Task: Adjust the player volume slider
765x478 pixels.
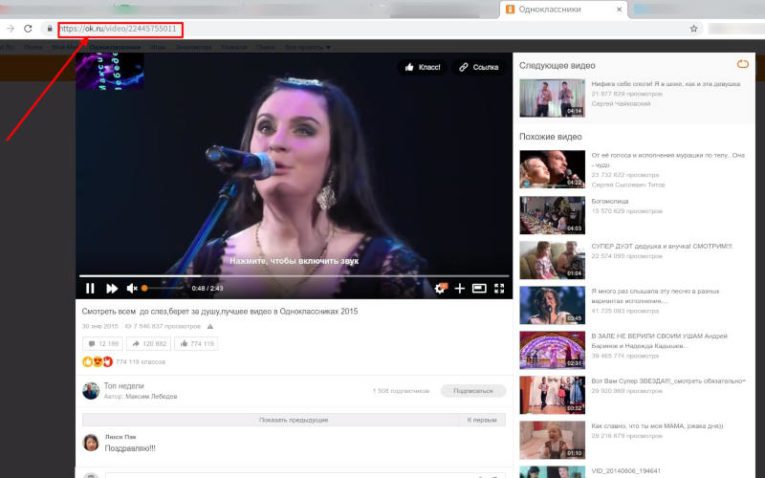Action: (x=162, y=288)
